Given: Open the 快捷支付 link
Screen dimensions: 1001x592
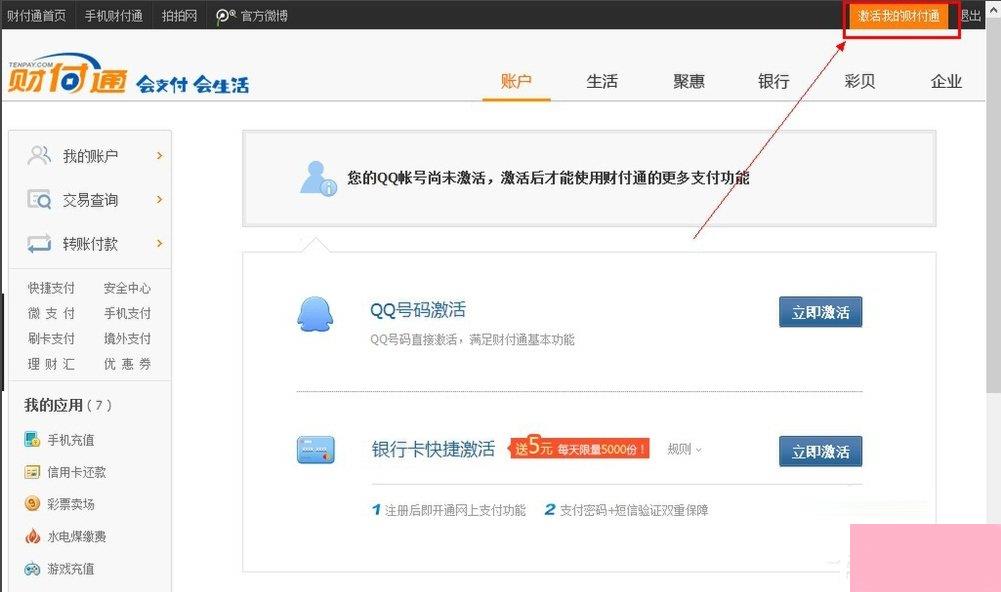Looking at the screenshot, I should tap(51, 288).
